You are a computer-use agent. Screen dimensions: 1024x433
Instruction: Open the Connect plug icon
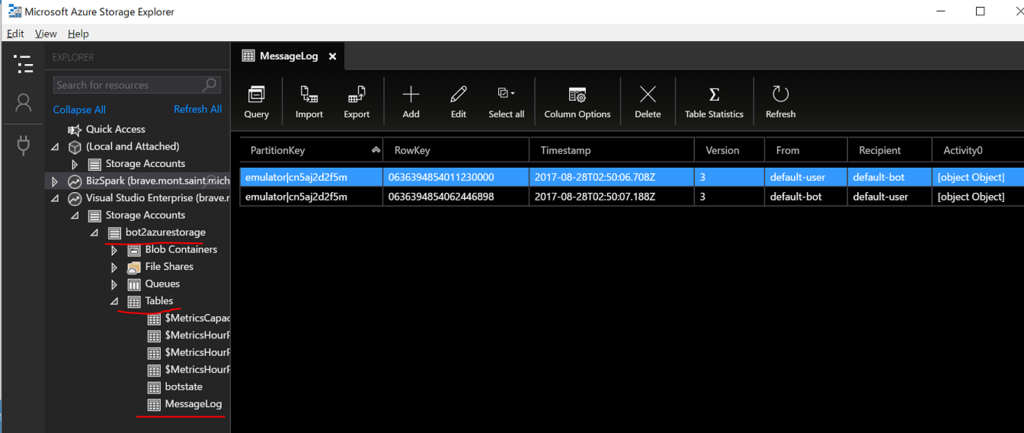[23, 145]
